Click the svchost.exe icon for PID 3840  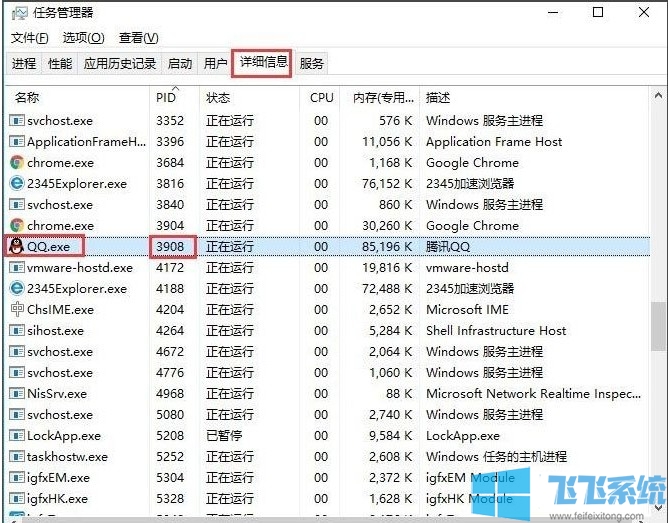point(17,205)
